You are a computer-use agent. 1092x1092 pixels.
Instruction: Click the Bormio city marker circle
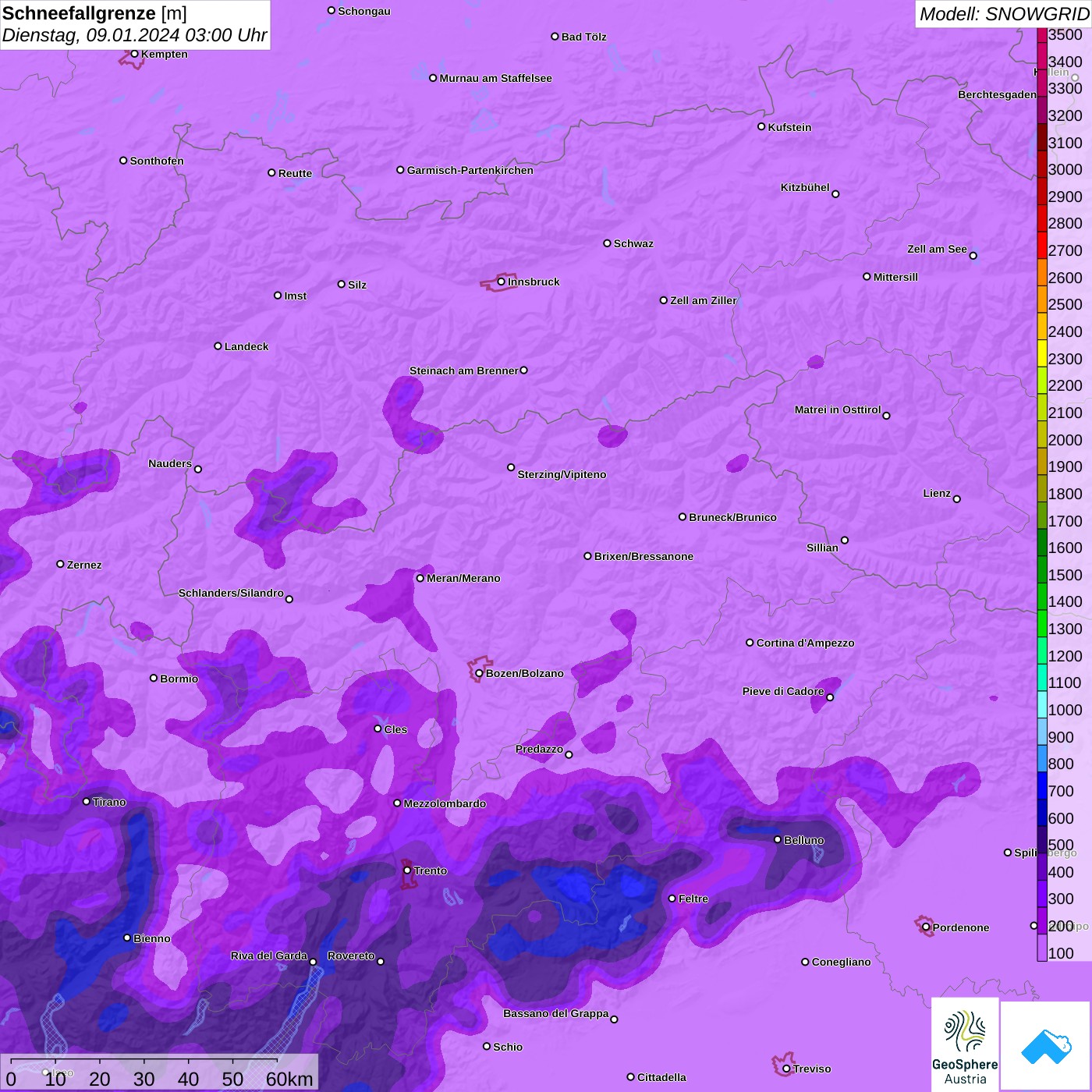coord(154,678)
